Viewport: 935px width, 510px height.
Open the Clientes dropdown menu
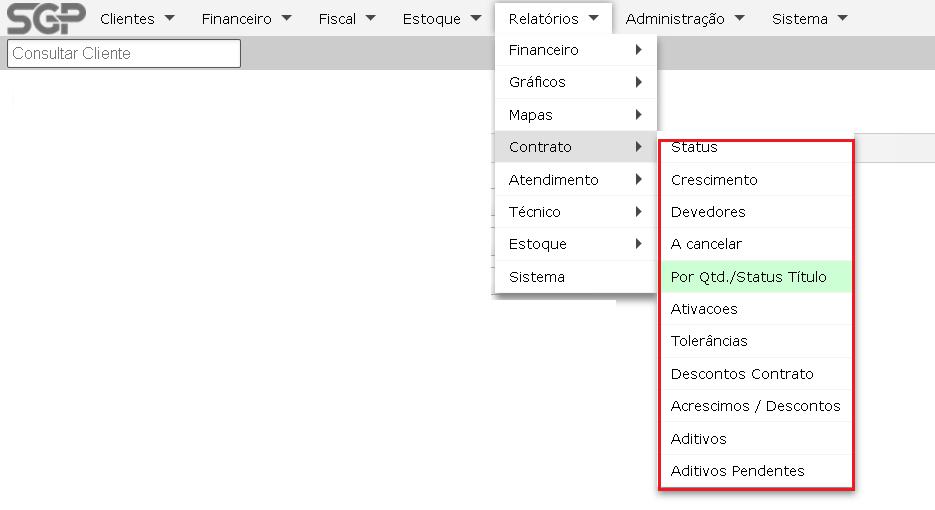tap(137, 19)
